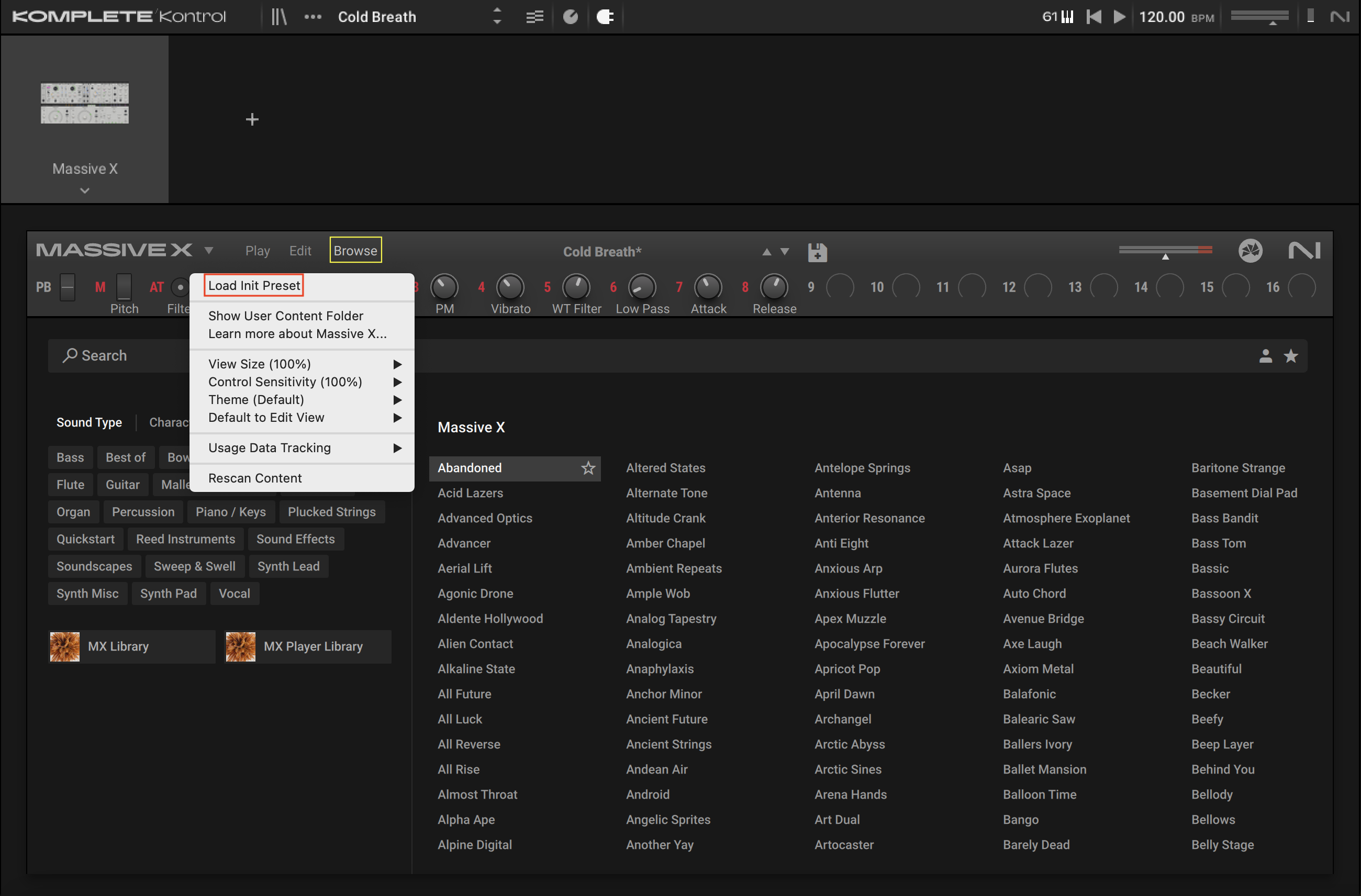Filter by the MX Library button
Screen dimensions: 1361x896
tap(132, 646)
